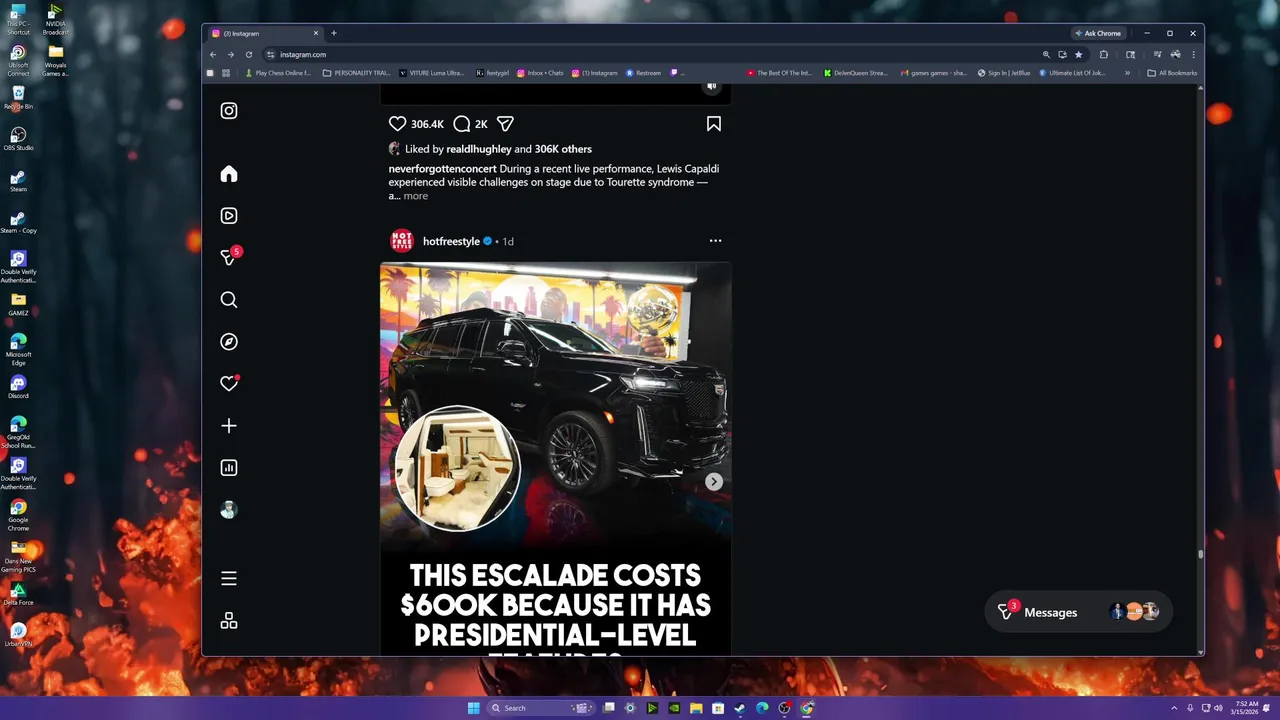Go to next Escalade carousel slide
Image resolution: width=1280 pixels, height=720 pixels.
tap(714, 482)
